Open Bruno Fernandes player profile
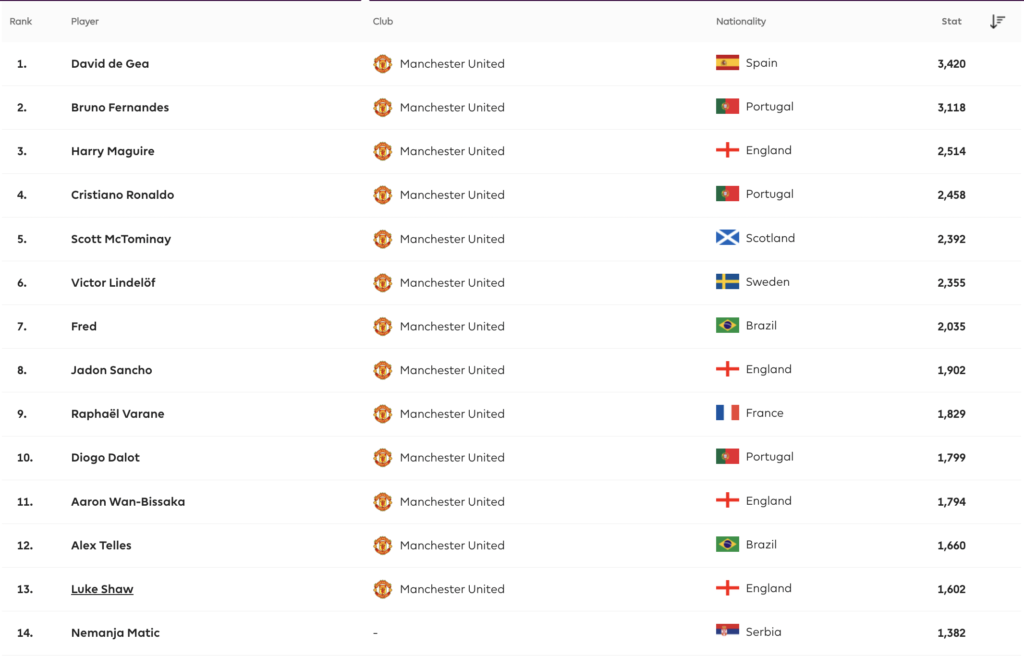 pyautogui.click(x=120, y=107)
